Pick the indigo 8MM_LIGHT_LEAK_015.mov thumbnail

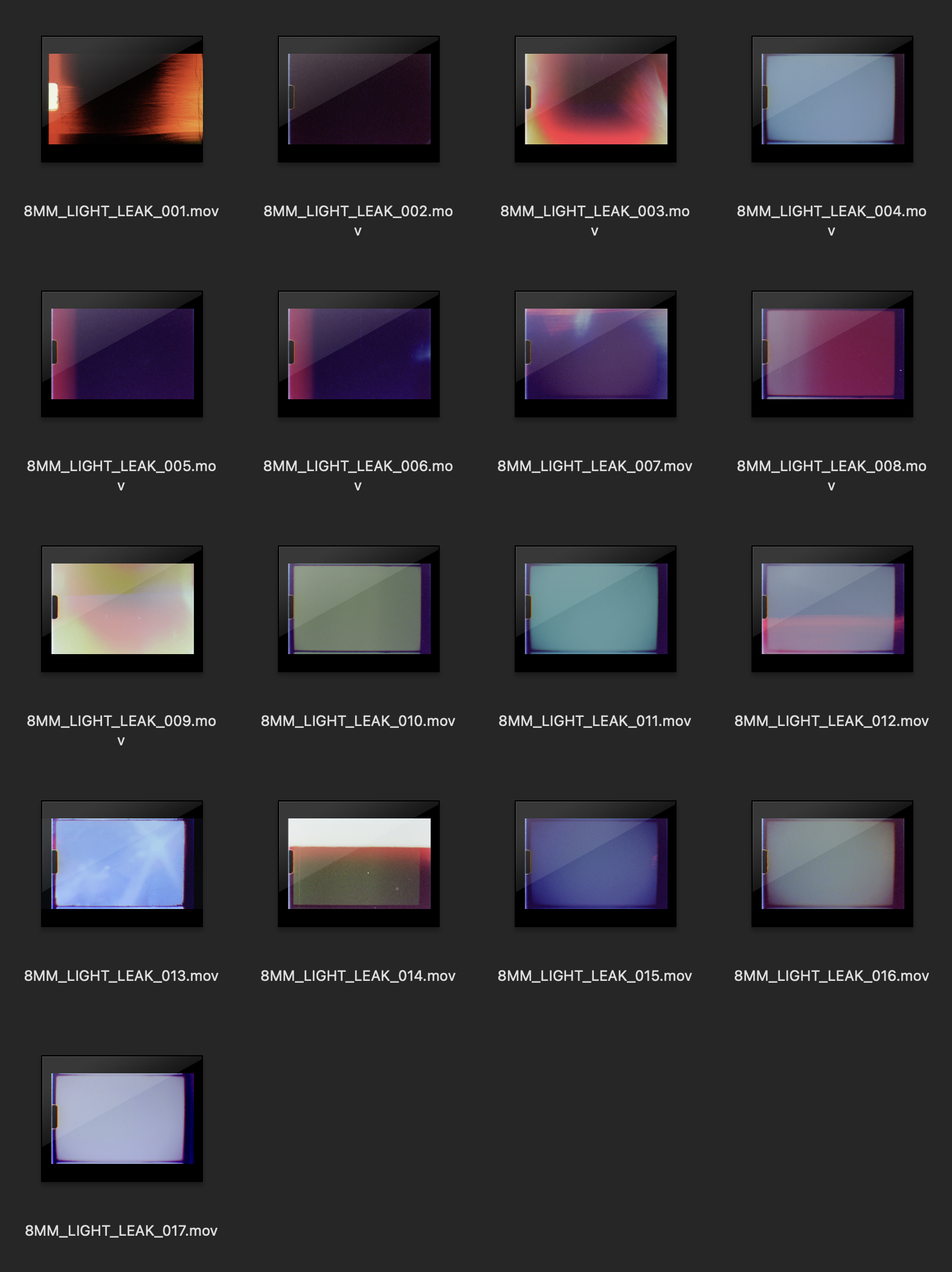596,864
